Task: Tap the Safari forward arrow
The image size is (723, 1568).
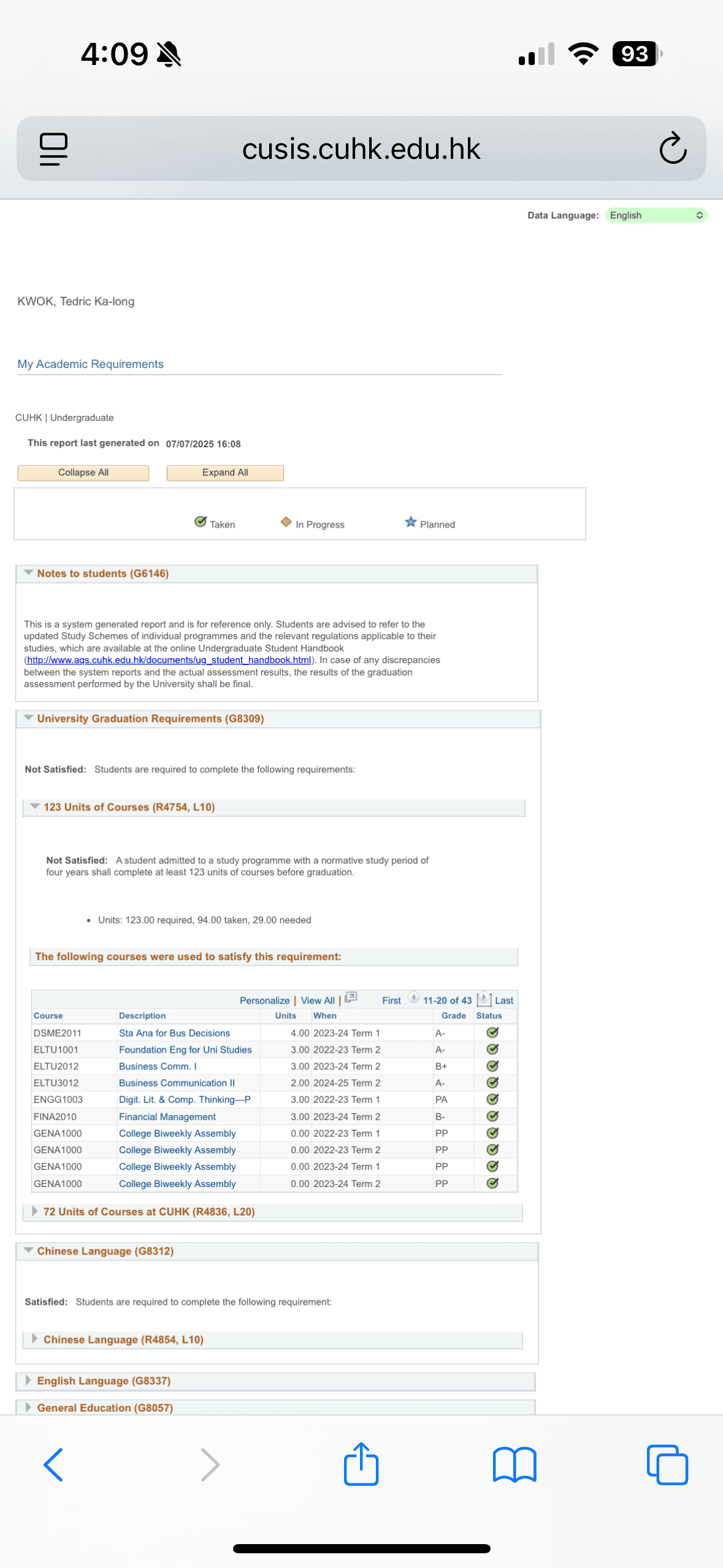Action: tap(210, 1464)
